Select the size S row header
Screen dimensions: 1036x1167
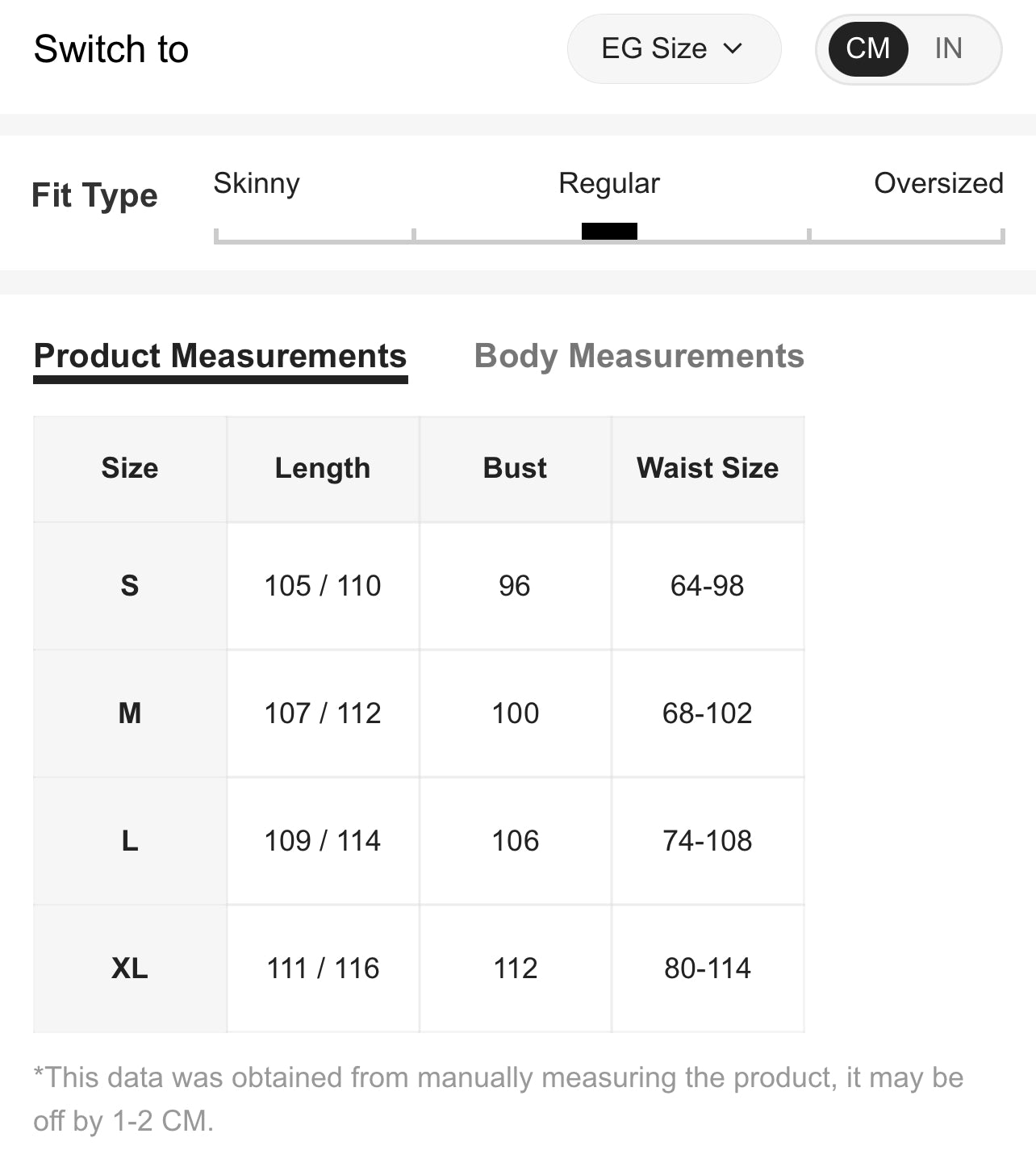[130, 586]
